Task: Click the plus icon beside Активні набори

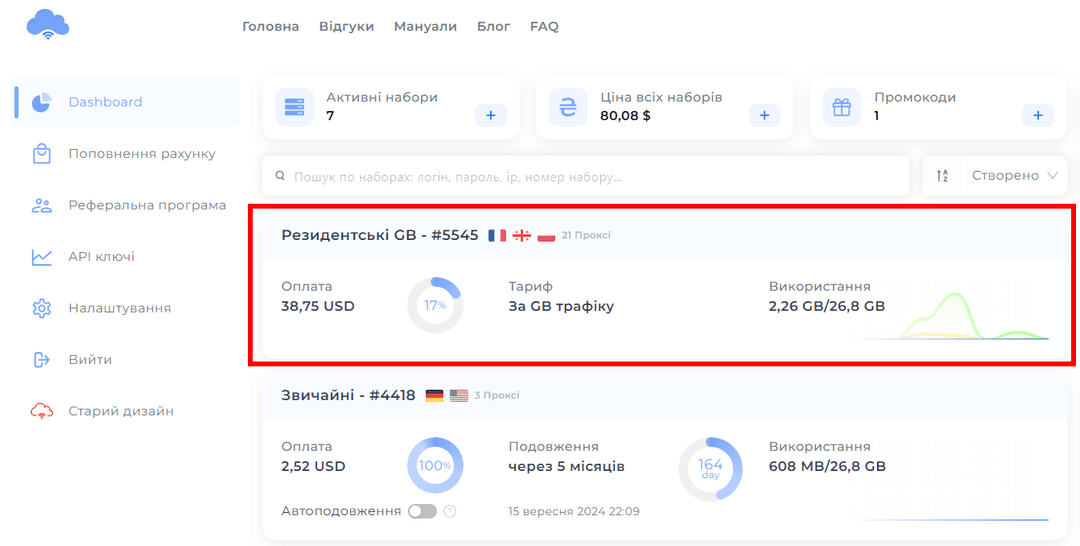Action: coord(490,116)
